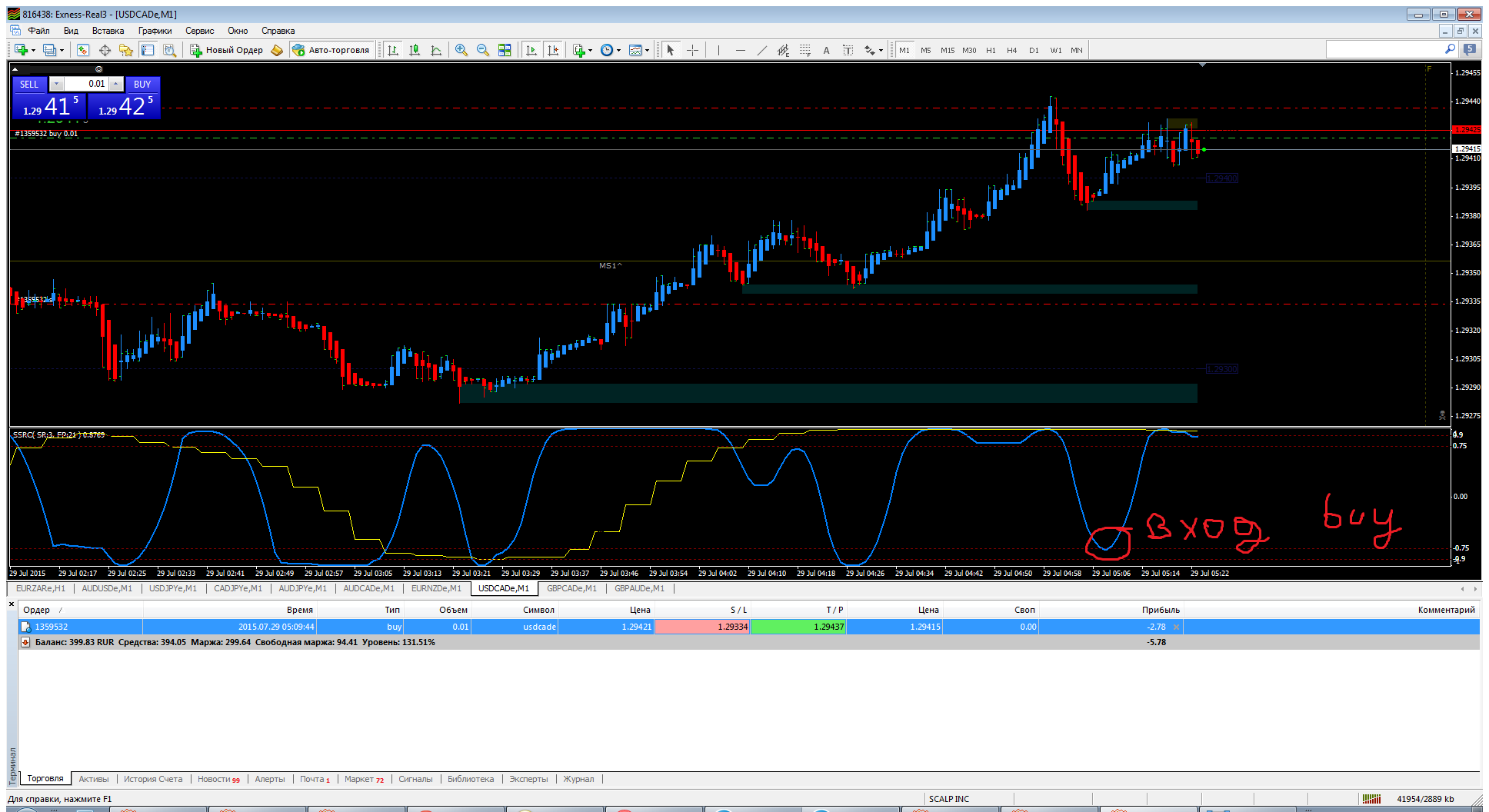Switch chart to candlesticks view
Viewport: 1489px width, 812px height.
tap(415, 50)
